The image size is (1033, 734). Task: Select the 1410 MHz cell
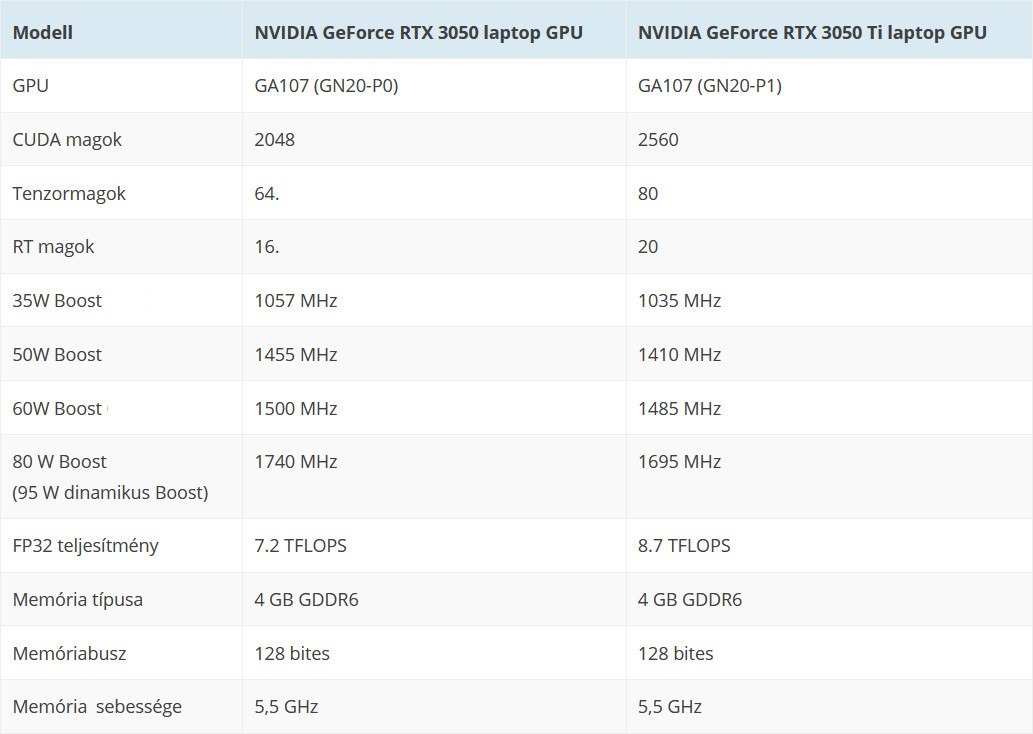pyautogui.click(x=679, y=355)
